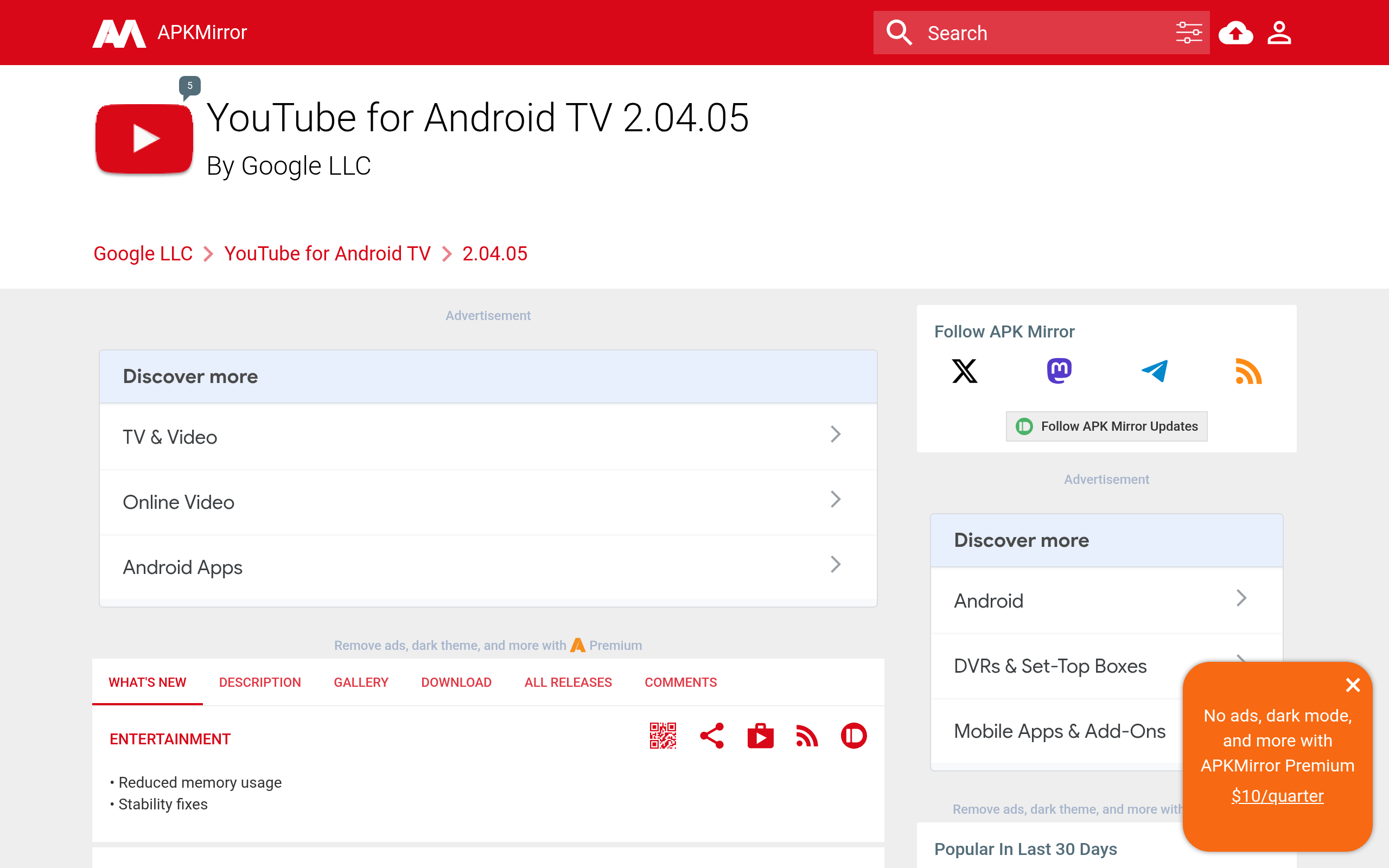Select Mobile Apps & Add-Ons row
The height and width of the screenshot is (868, 1389).
click(x=1060, y=732)
